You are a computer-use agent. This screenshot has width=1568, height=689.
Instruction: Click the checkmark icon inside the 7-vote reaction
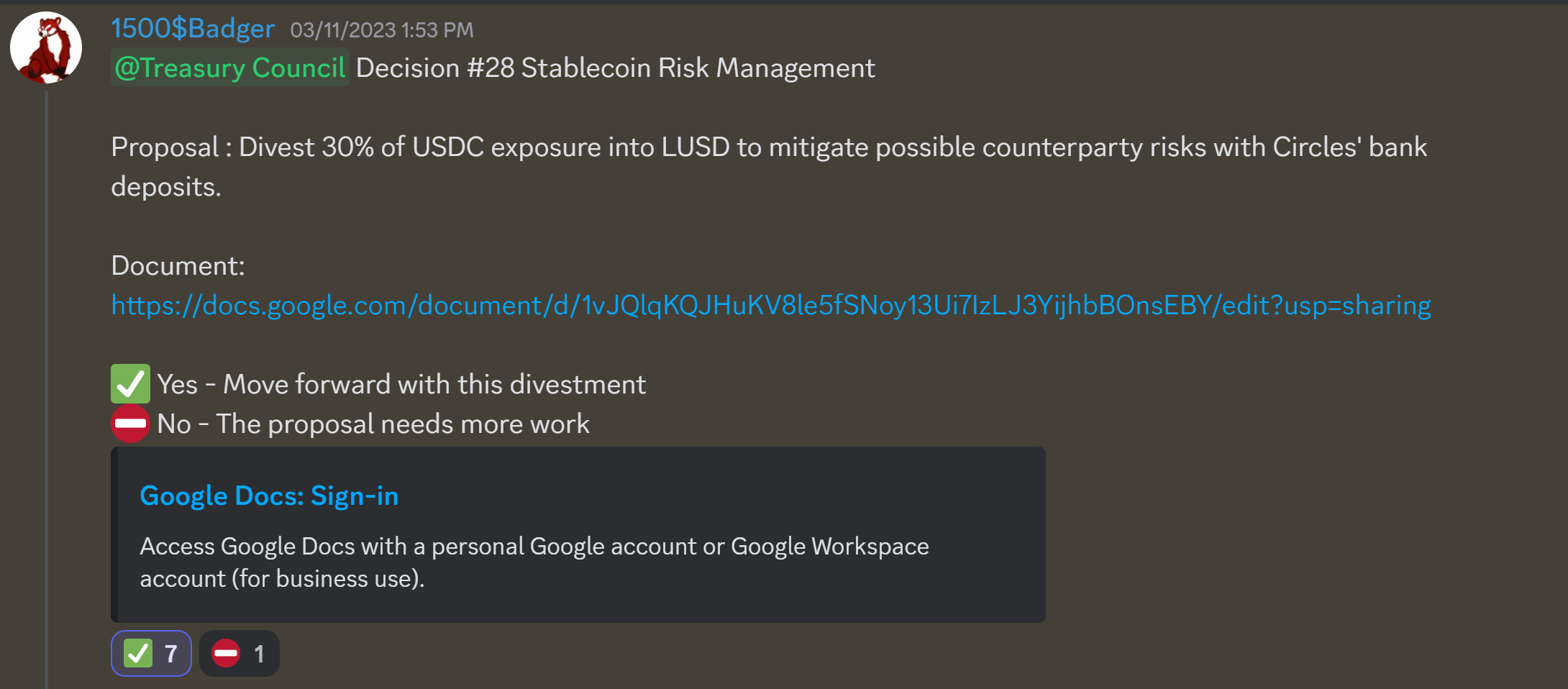coord(138,654)
